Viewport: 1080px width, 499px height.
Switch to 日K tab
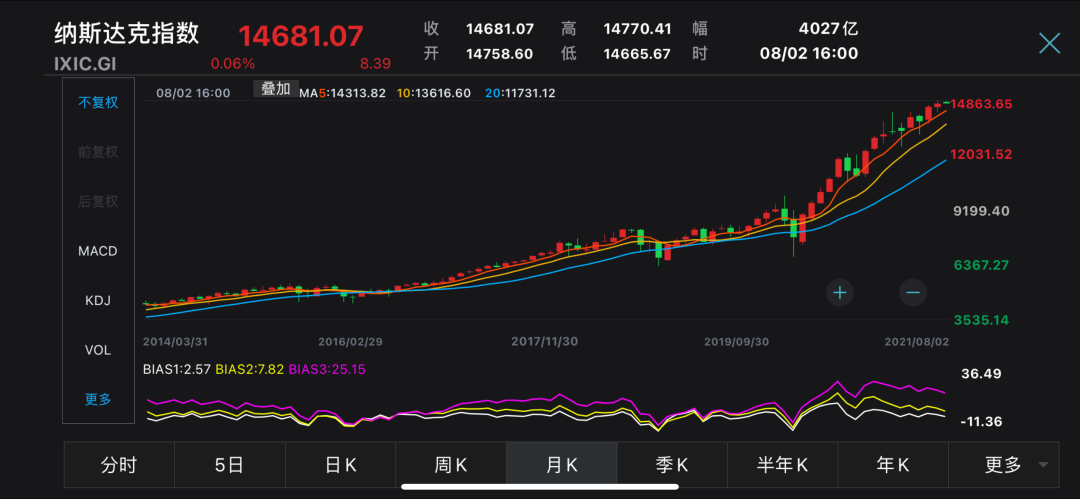click(340, 465)
